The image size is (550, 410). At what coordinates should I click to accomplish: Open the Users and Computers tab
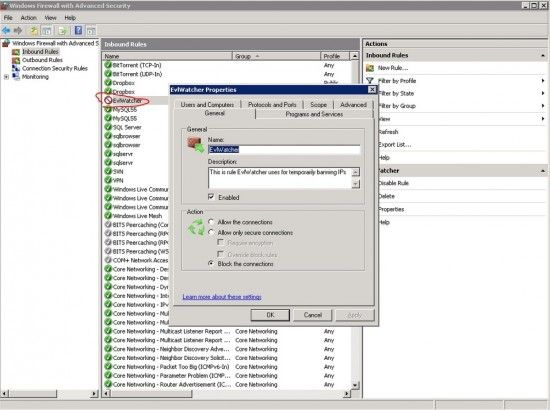(207, 105)
